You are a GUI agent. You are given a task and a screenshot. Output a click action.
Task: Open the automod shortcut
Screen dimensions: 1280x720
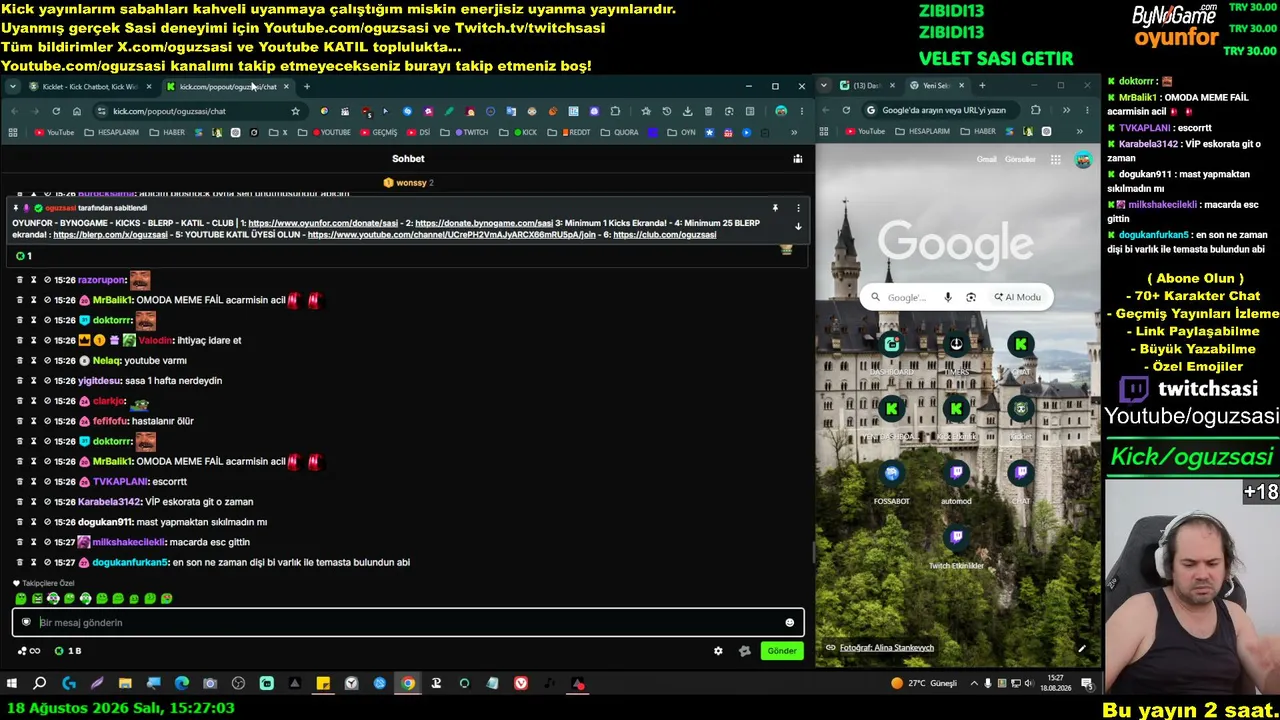[x=956, y=482]
